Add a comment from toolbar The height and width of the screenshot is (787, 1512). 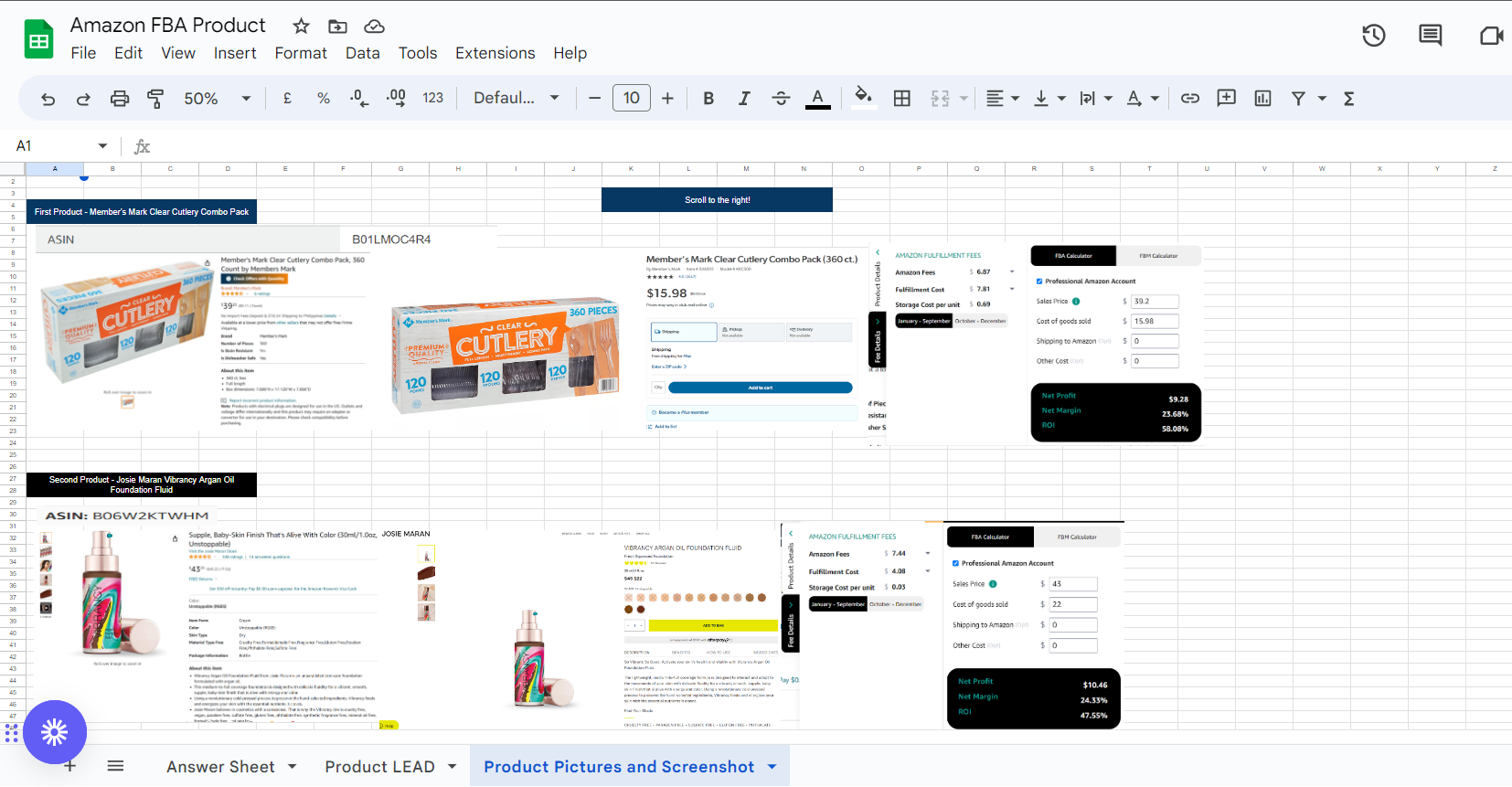[x=1227, y=98]
